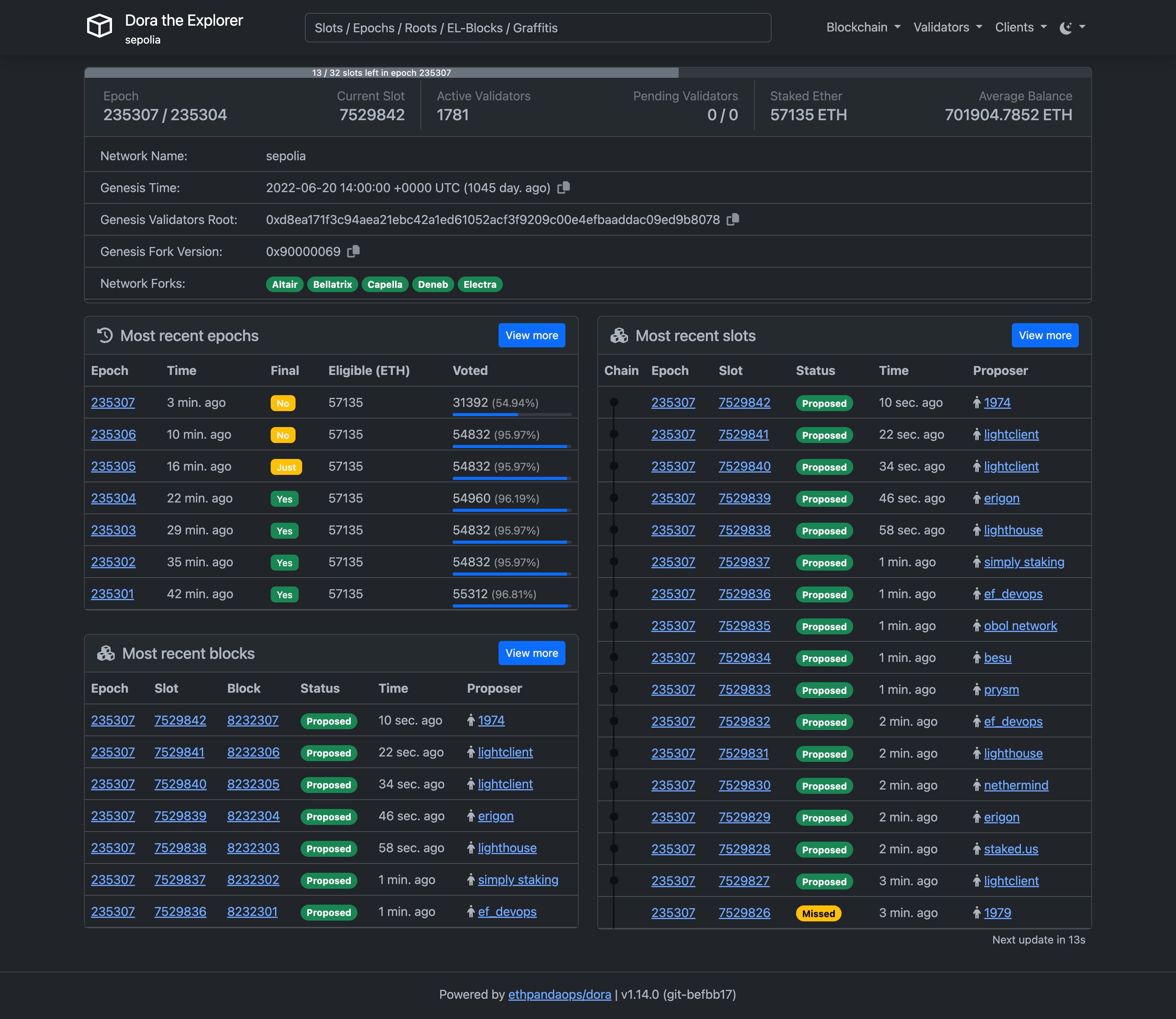Click vote progress bar for epoch 235301
1176x1019 pixels.
click(x=512, y=606)
